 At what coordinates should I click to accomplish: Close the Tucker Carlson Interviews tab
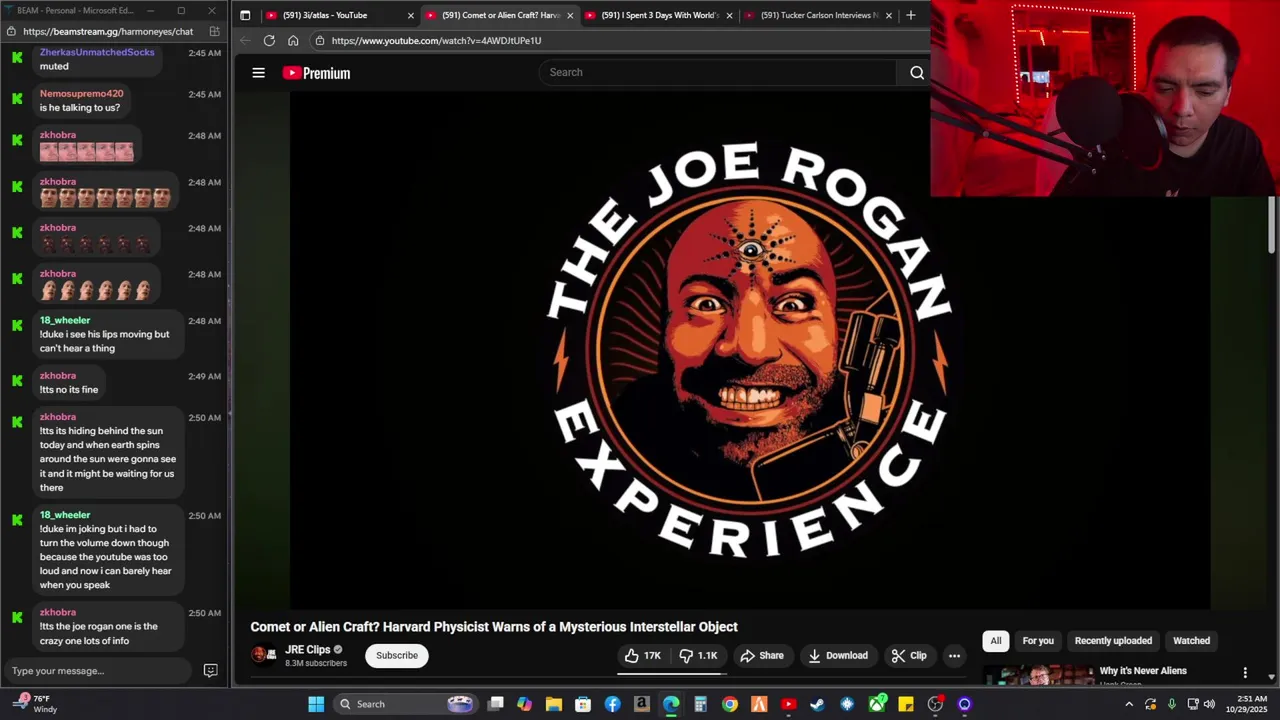888,15
